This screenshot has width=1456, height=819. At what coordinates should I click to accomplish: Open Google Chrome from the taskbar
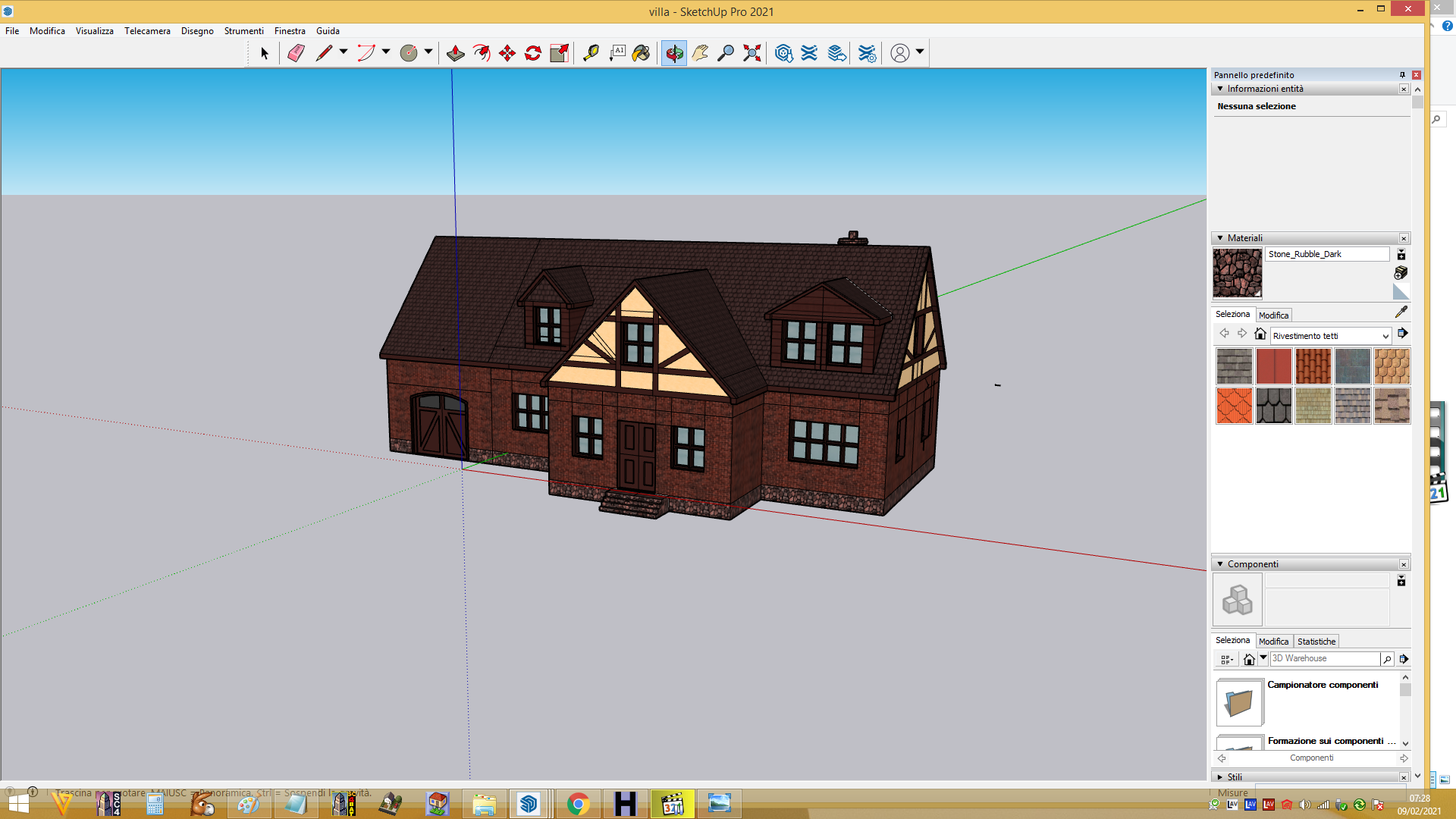tap(579, 804)
